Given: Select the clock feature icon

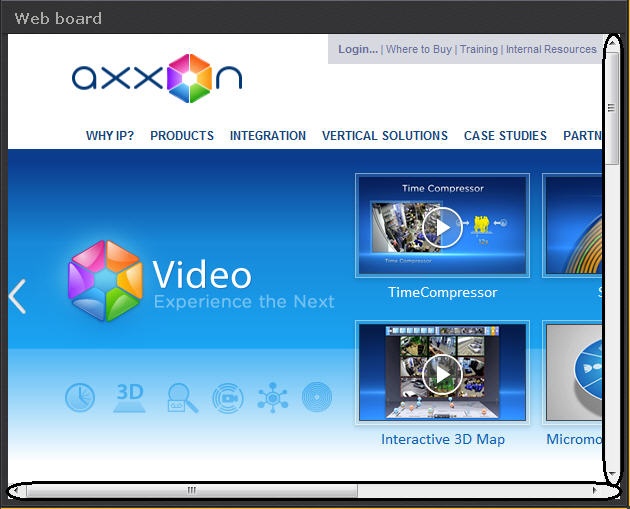Looking at the screenshot, I should [x=80, y=398].
